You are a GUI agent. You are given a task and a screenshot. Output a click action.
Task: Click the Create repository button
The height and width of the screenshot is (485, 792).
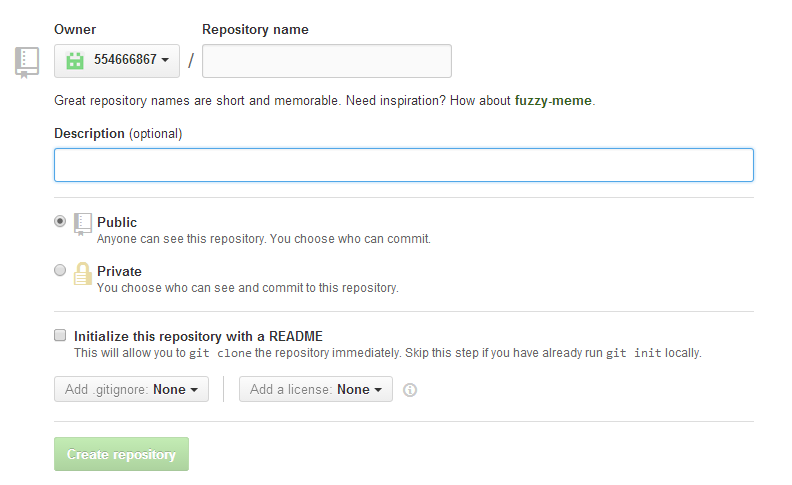(x=121, y=454)
